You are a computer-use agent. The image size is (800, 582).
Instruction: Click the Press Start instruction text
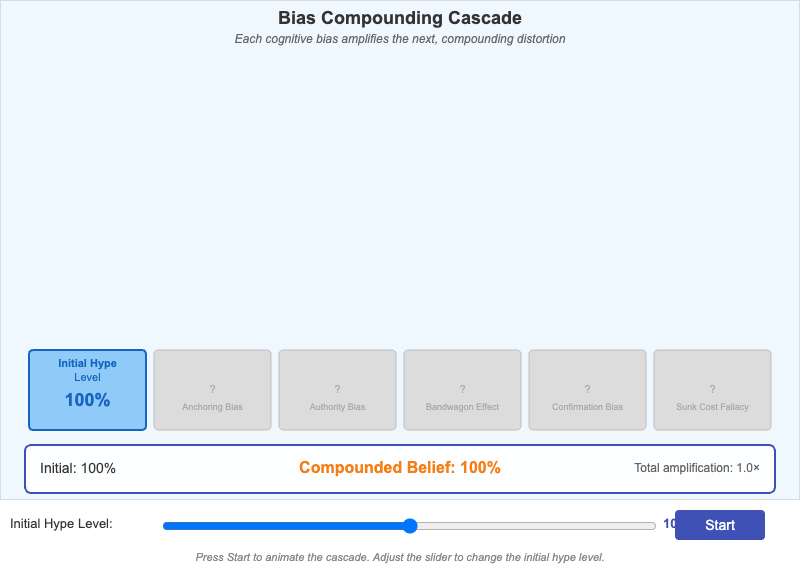[400, 558]
